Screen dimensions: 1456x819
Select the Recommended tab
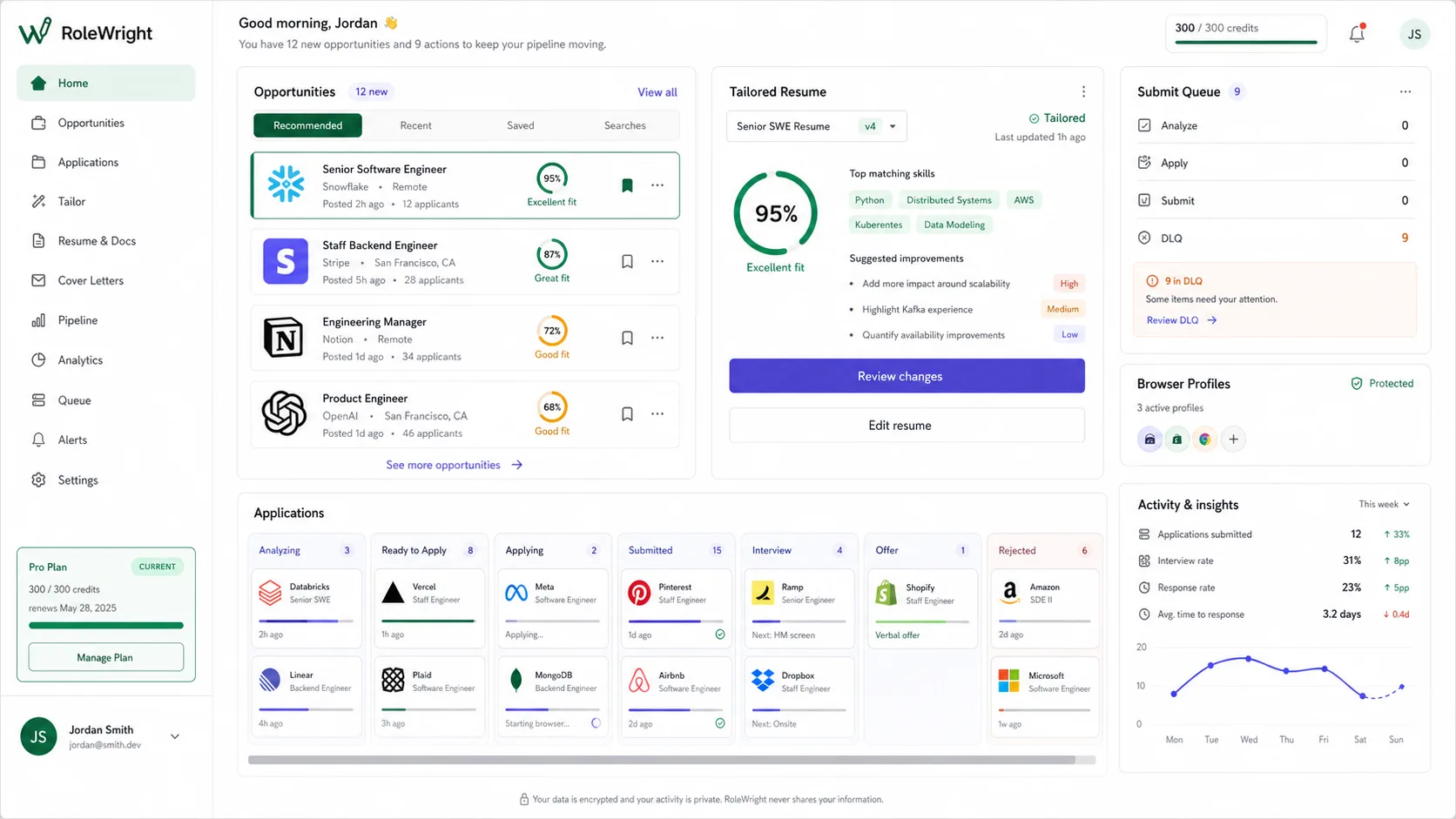[307, 125]
